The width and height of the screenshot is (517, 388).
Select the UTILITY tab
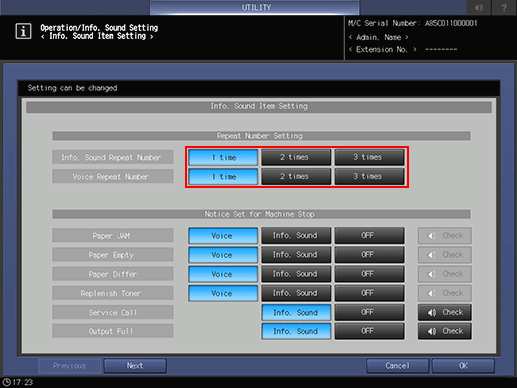pos(254,7)
